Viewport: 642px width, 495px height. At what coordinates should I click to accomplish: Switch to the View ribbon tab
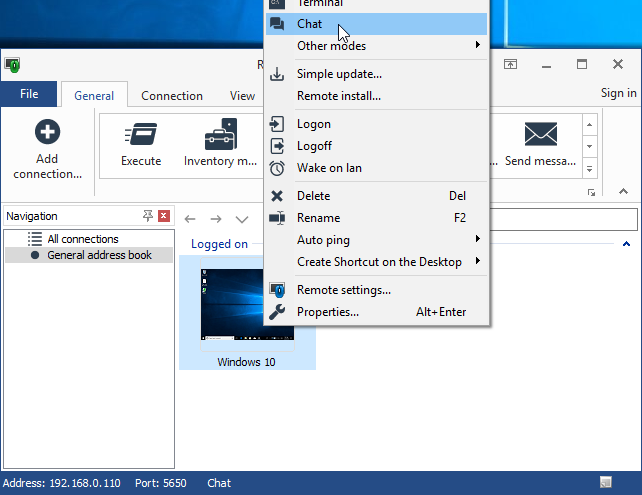pyautogui.click(x=242, y=95)
